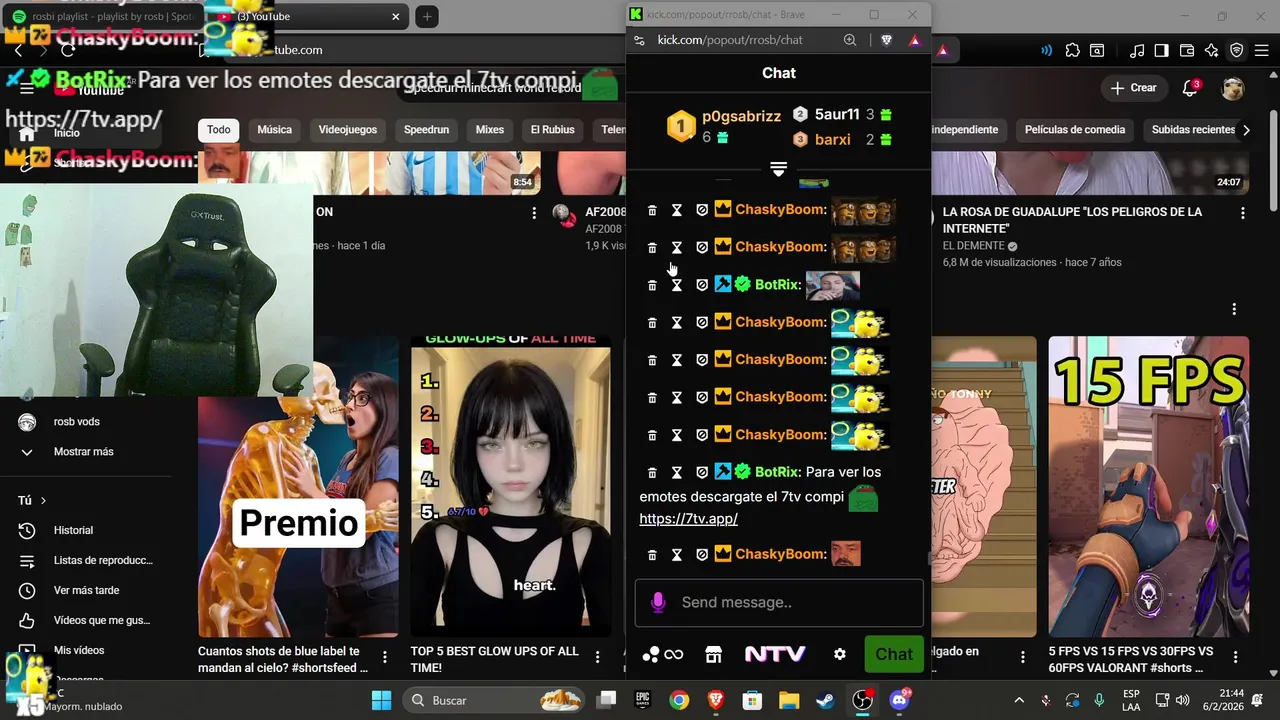Ban BotRix via shield on 7tv message
The image size is (1280, 720).
702,472
